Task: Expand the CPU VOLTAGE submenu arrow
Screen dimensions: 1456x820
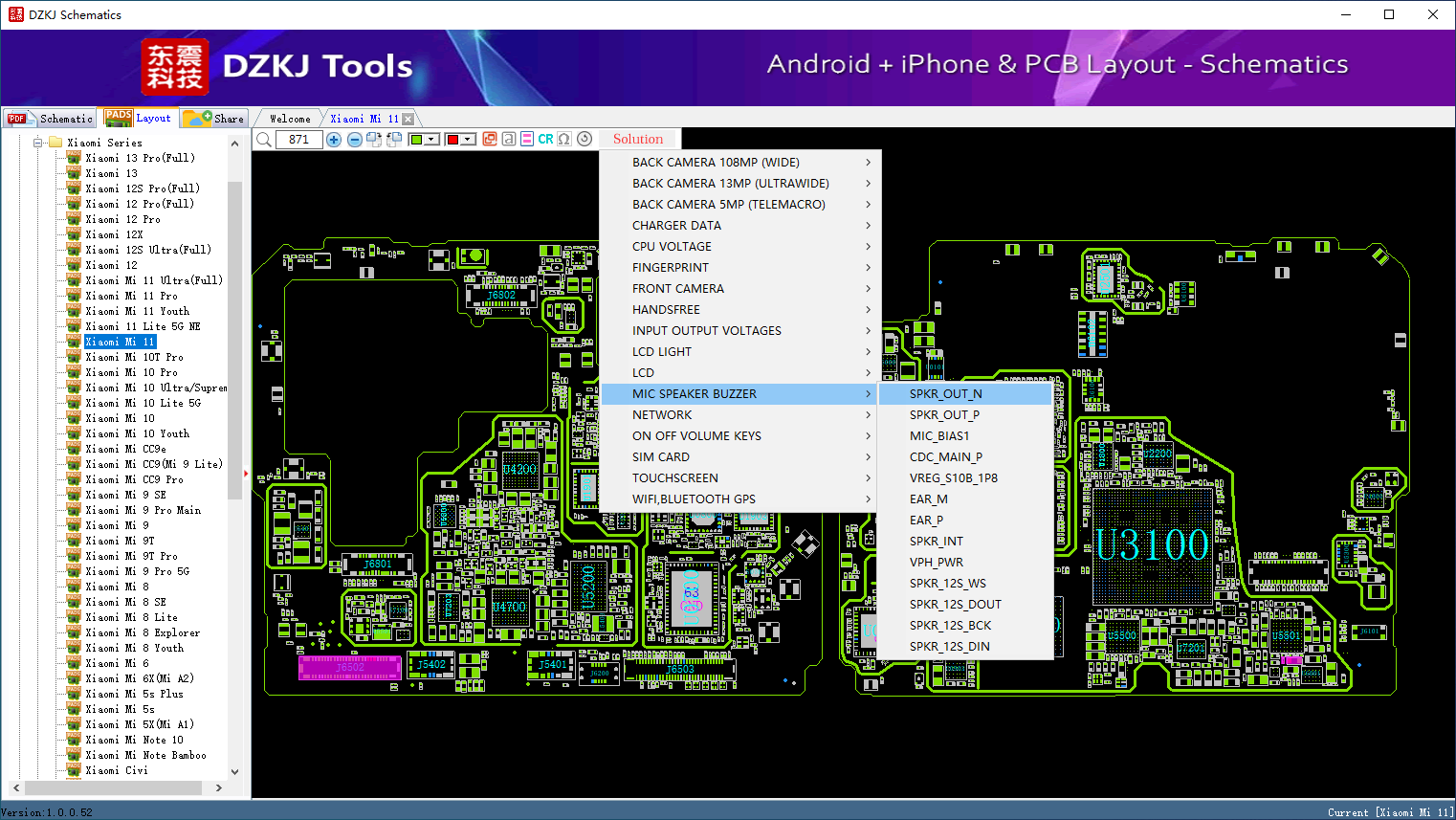Action: pyautogui.click(x=868, y=247)
